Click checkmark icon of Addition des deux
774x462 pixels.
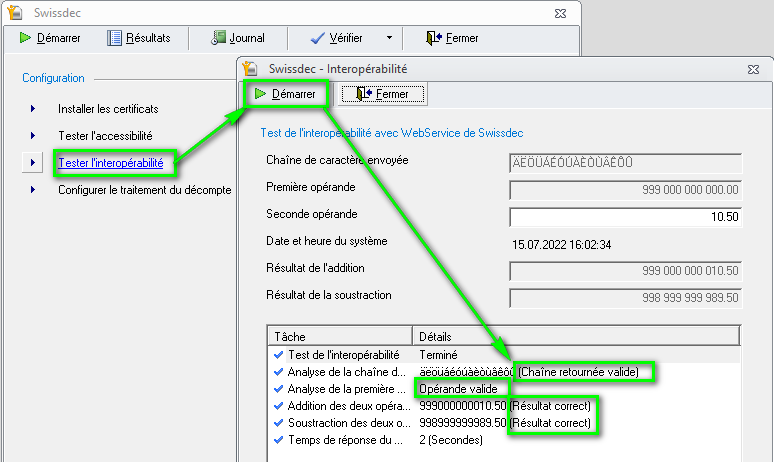point(278,406)
